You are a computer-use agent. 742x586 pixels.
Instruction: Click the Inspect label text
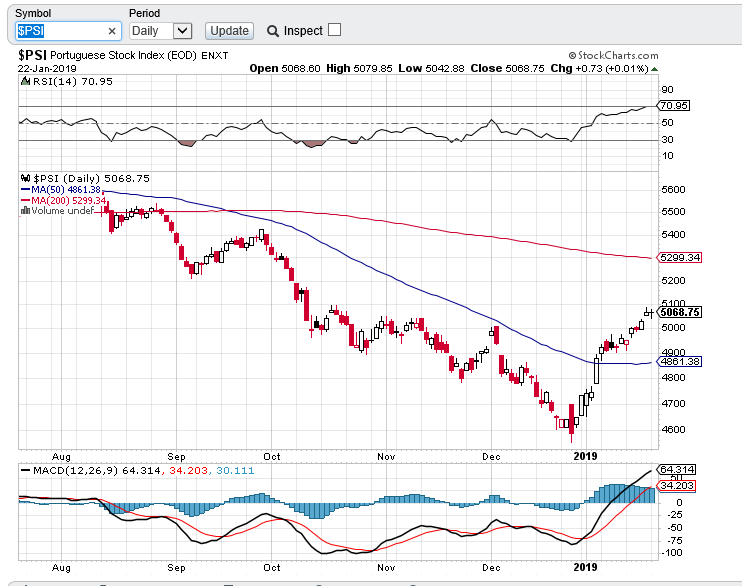303,31
